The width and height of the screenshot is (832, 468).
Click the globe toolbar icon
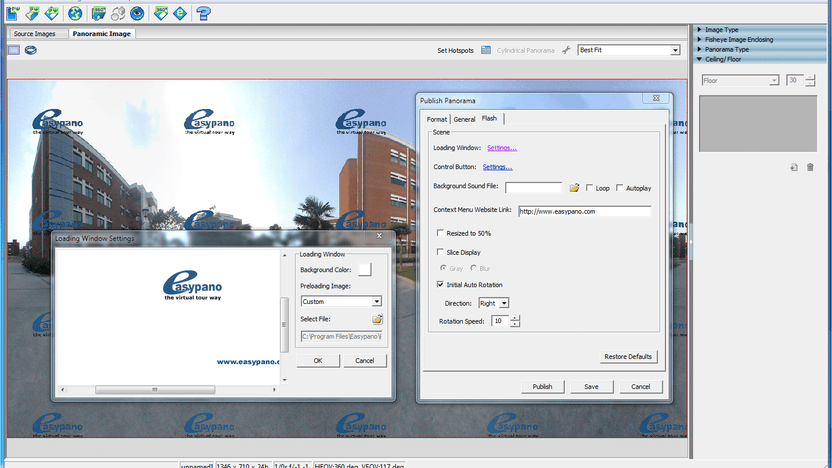tap(75, 13)
